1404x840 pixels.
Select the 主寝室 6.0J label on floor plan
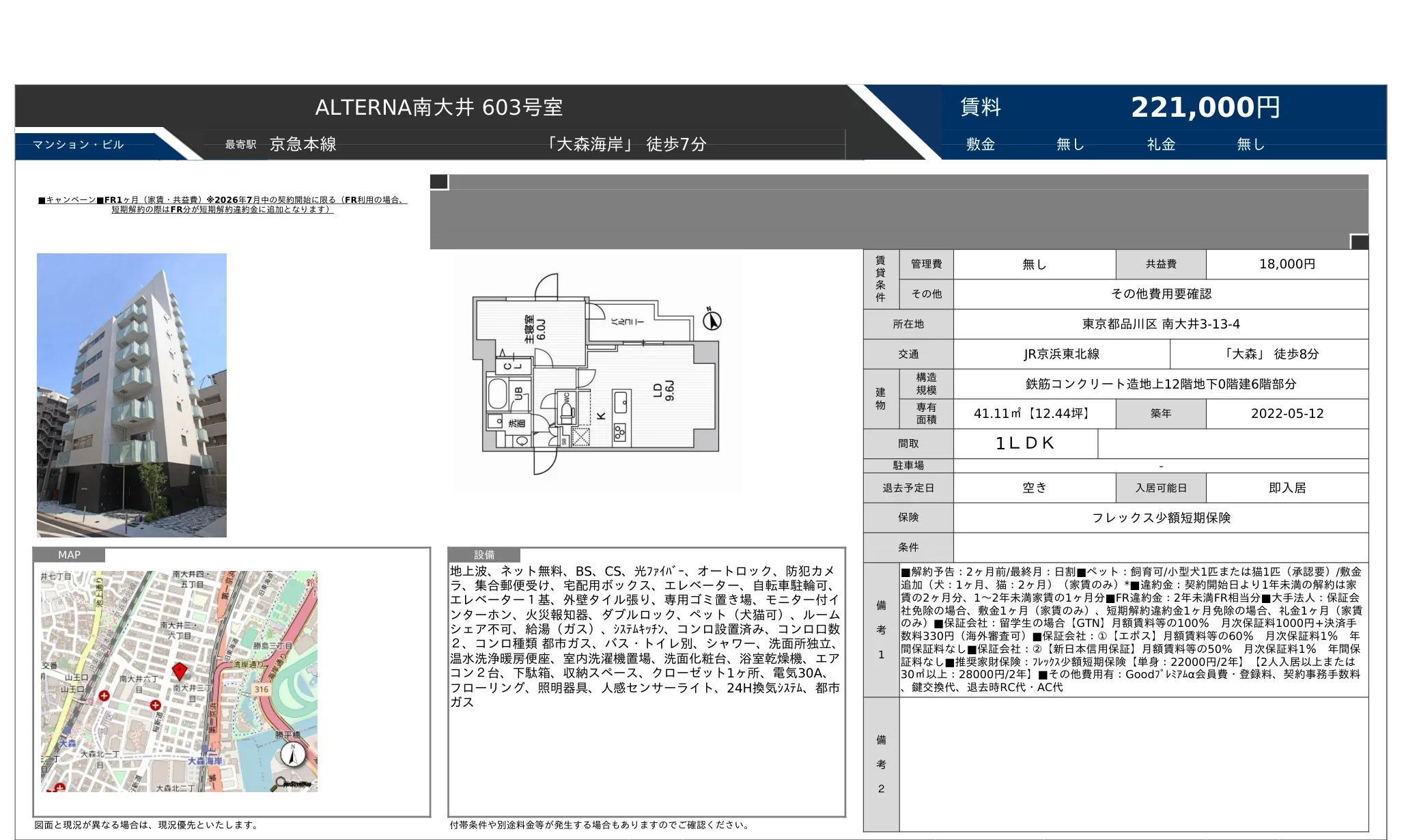[x=535, y=328]
